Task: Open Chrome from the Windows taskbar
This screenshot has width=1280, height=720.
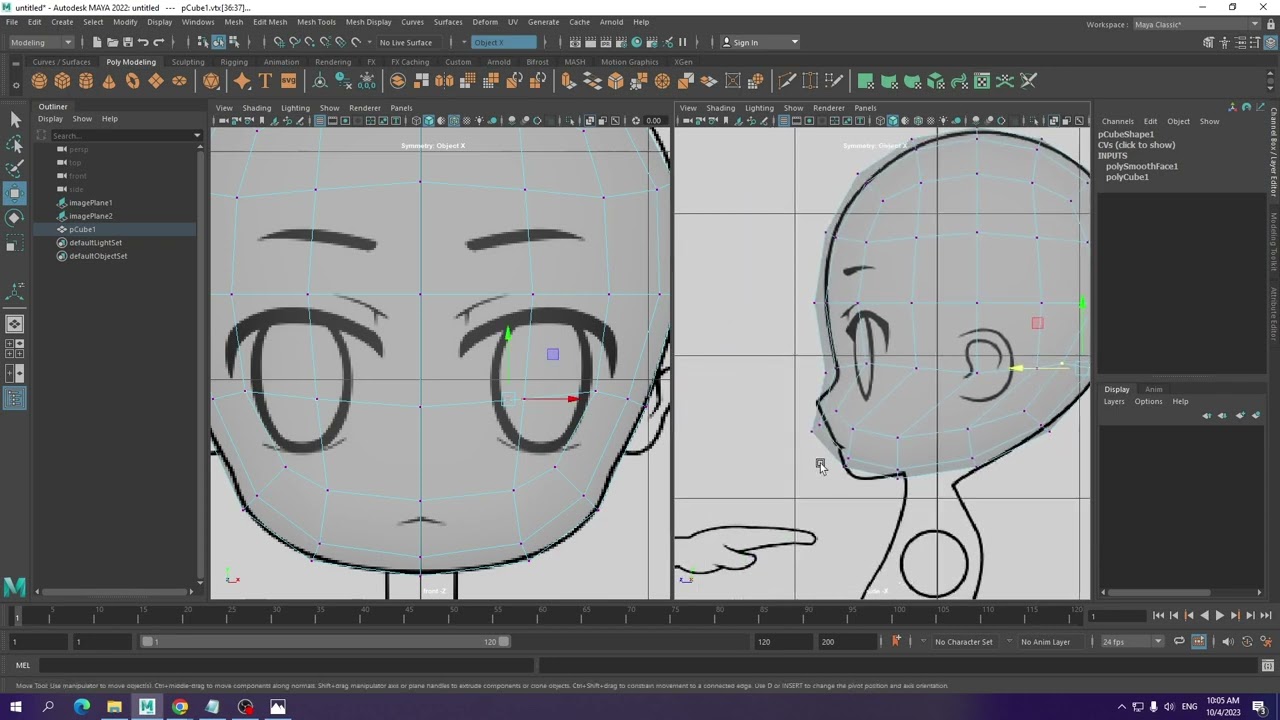Action: click(x=180, y=708)
